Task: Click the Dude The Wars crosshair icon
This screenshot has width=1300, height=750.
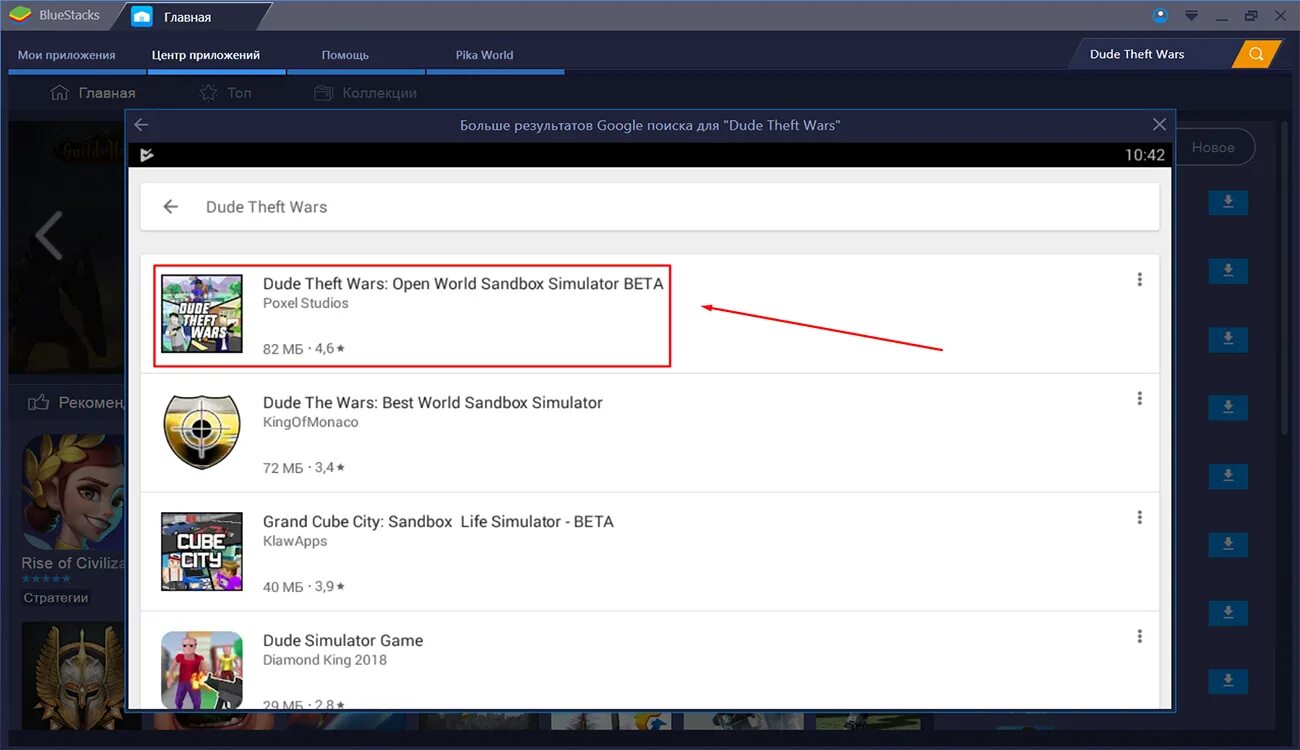Action: pyautogui.click(x=202, y=432)
